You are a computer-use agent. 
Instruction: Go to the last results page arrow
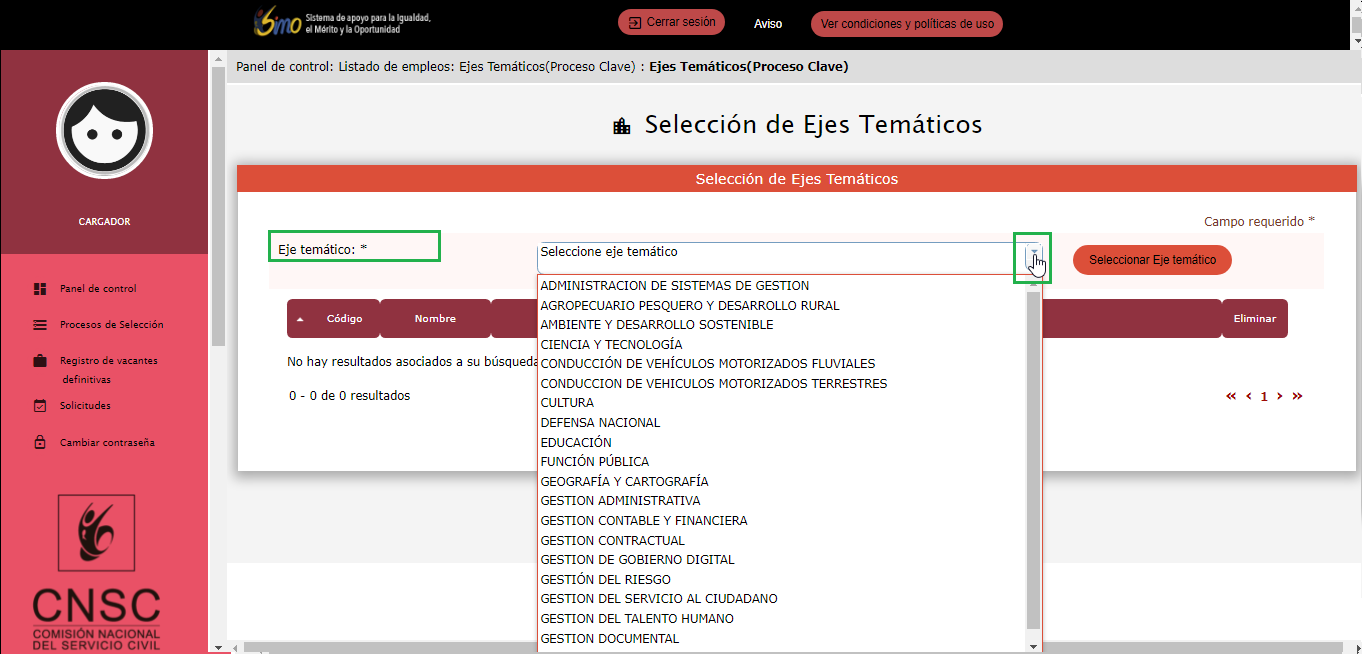click(1297, 396)
